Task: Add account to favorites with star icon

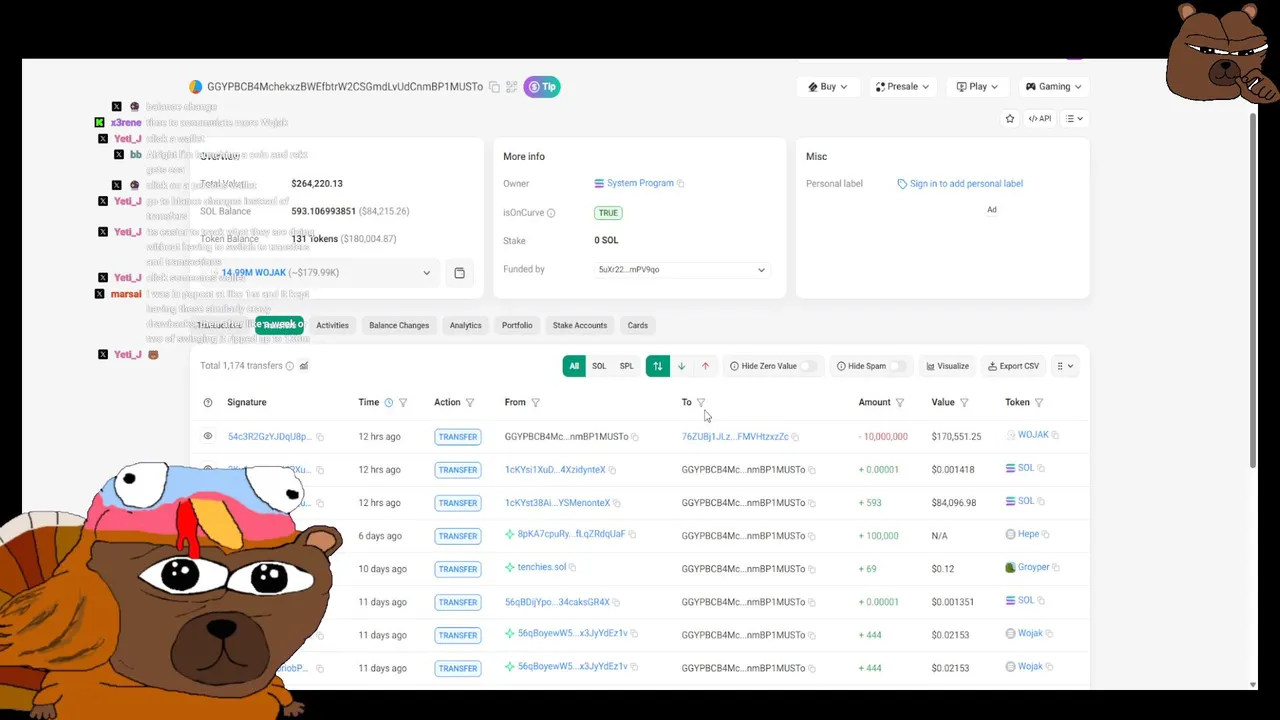Action: point(1010,119)
